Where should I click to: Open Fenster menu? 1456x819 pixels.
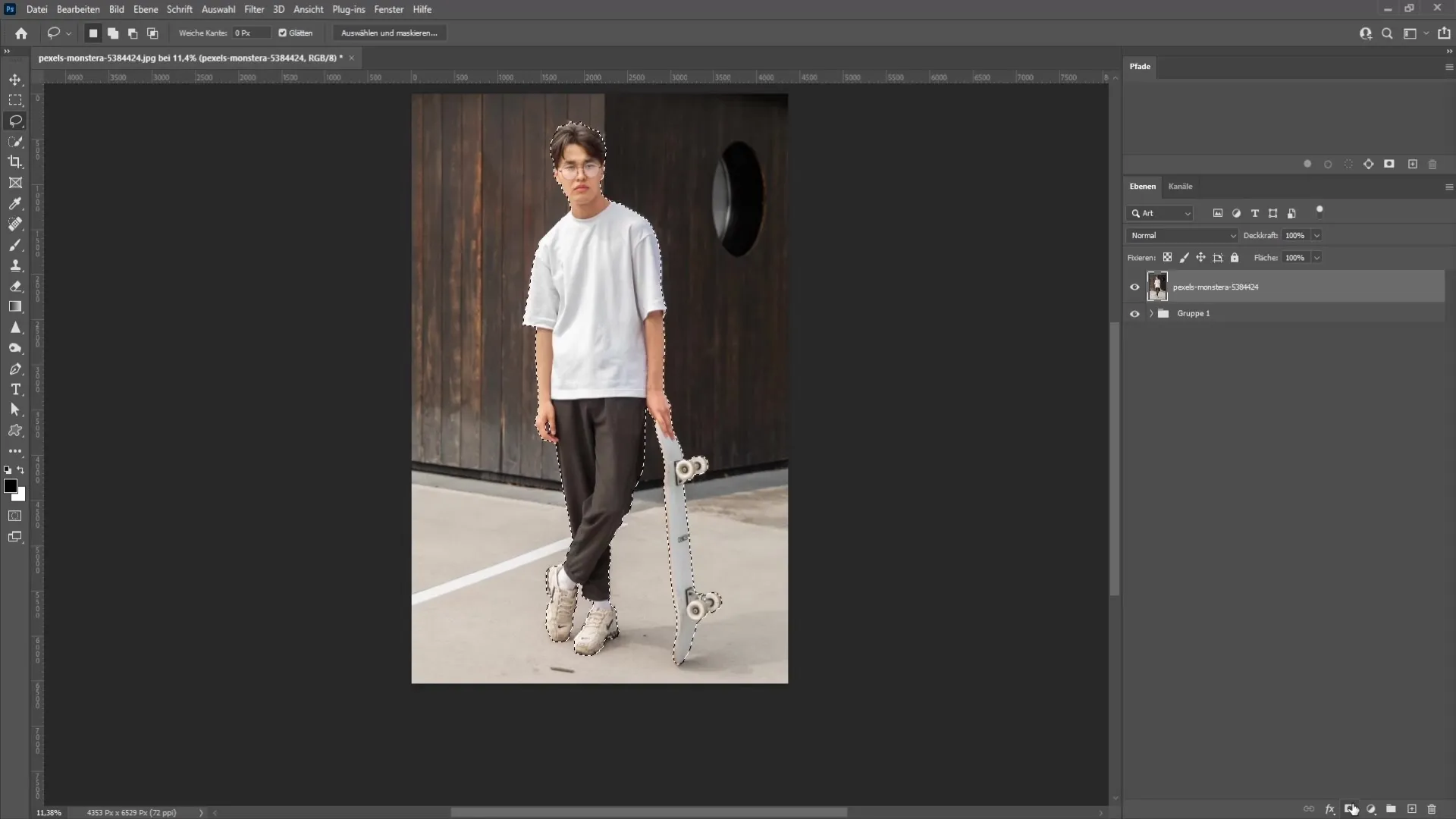(389, 9)
